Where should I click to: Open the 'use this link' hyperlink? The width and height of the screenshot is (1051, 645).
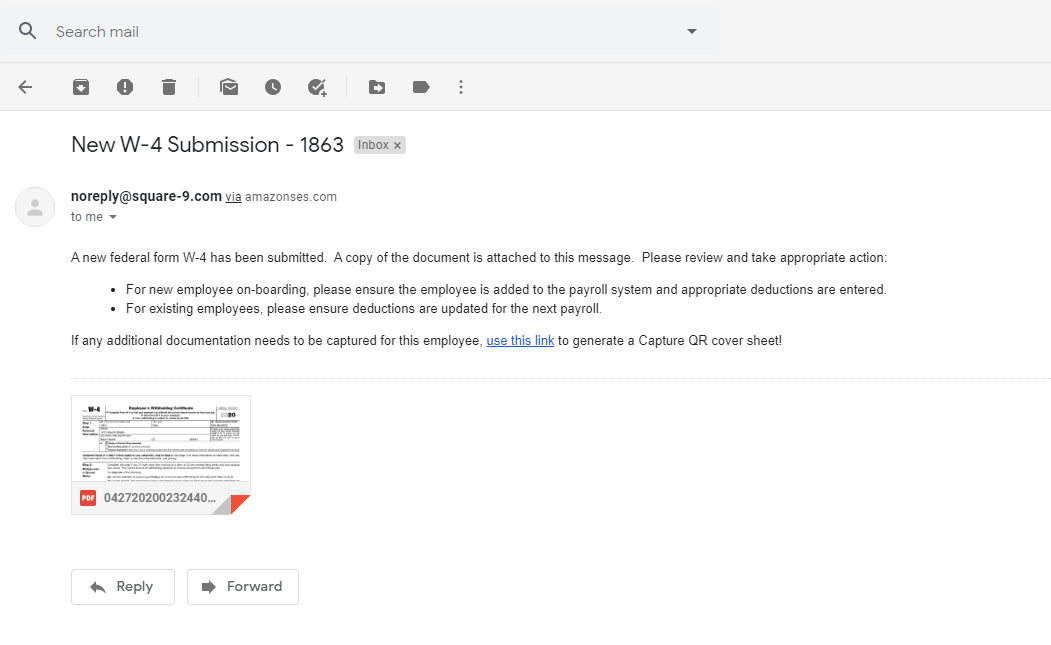point(520,341)
